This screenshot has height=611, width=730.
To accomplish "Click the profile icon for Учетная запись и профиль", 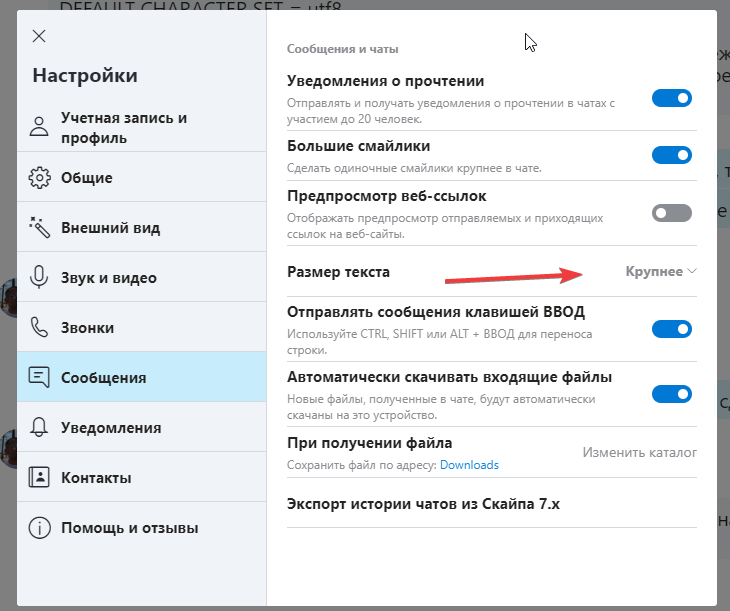I will [40, 127].
